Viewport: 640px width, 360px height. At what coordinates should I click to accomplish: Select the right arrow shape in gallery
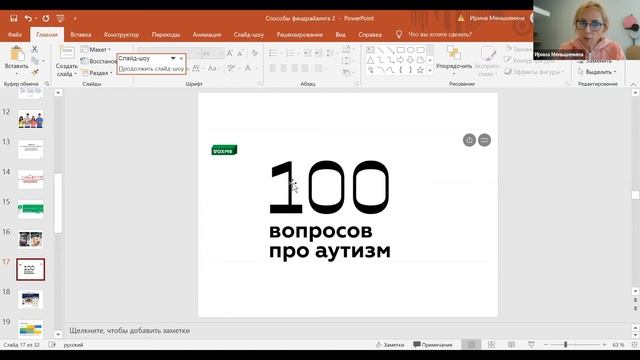(400, 60)
